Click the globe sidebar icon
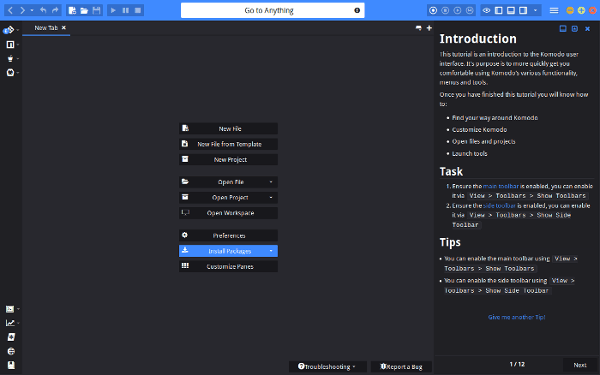Screen dimensions: 600x375 tap(11, 351)
